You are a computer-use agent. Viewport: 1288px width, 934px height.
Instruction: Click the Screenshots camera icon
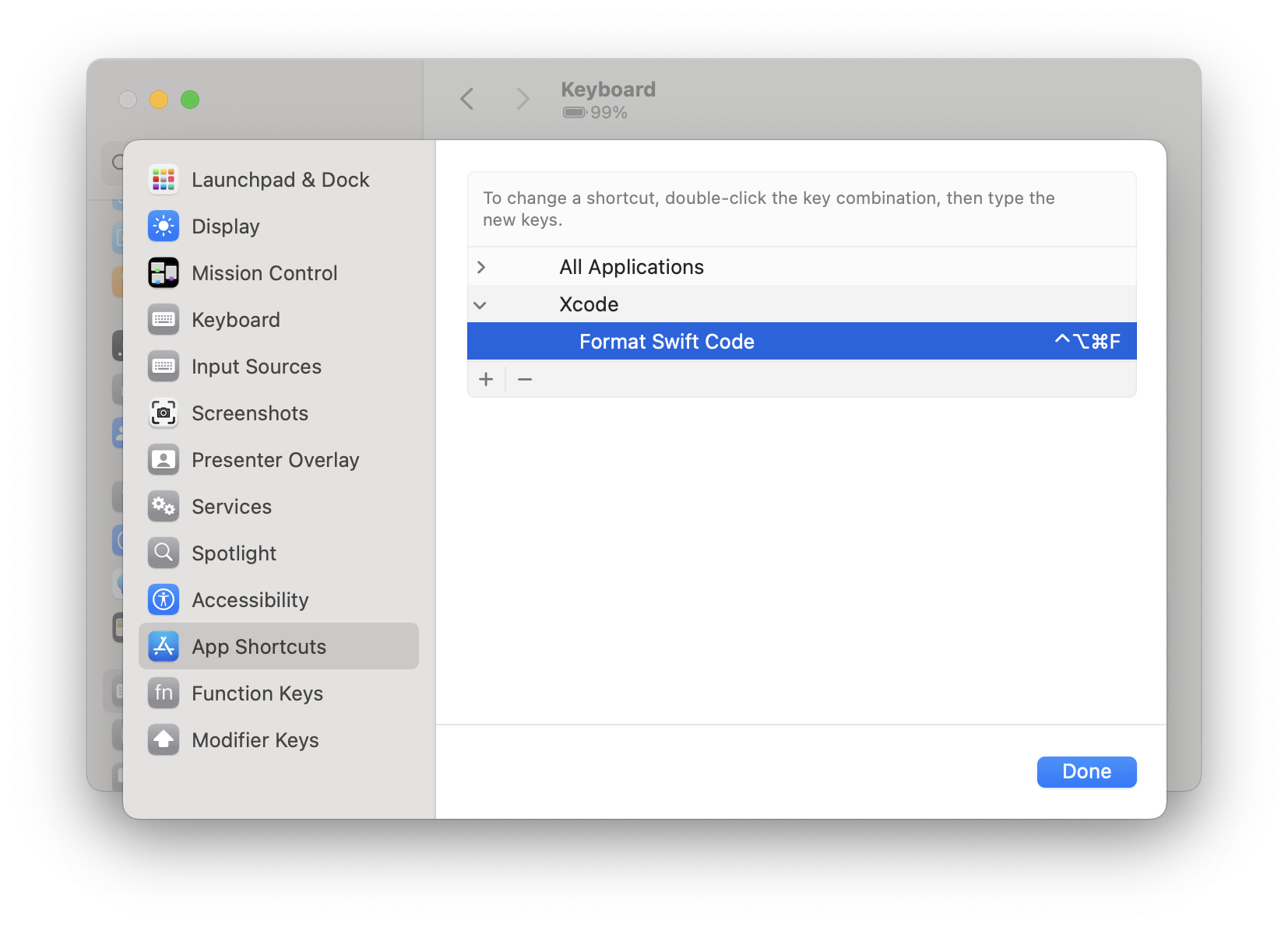coord(164,413)
